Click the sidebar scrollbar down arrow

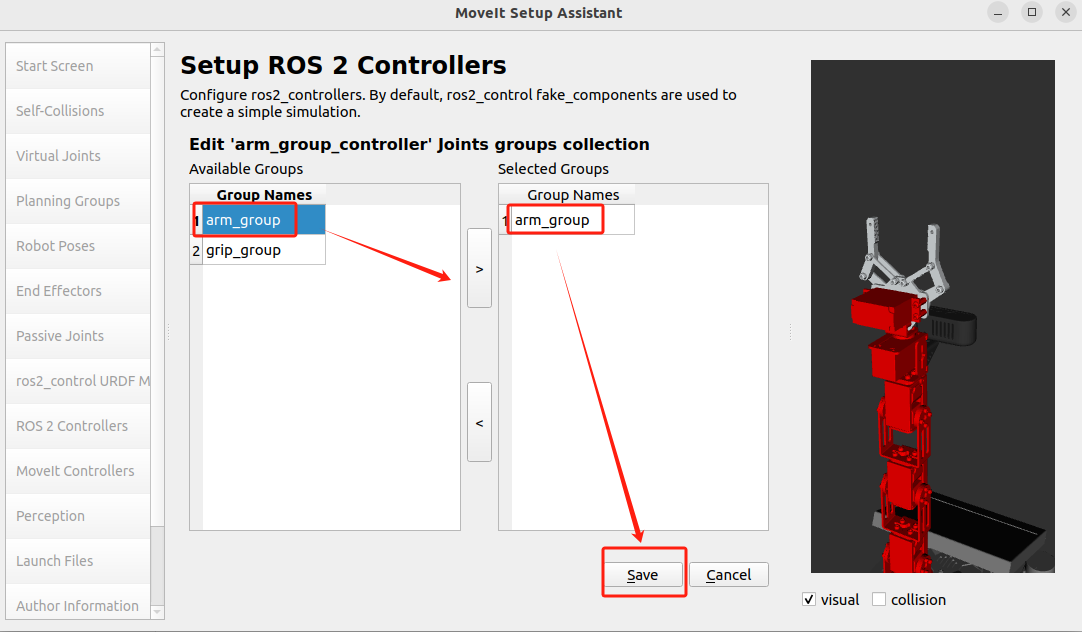pos(157,612)
